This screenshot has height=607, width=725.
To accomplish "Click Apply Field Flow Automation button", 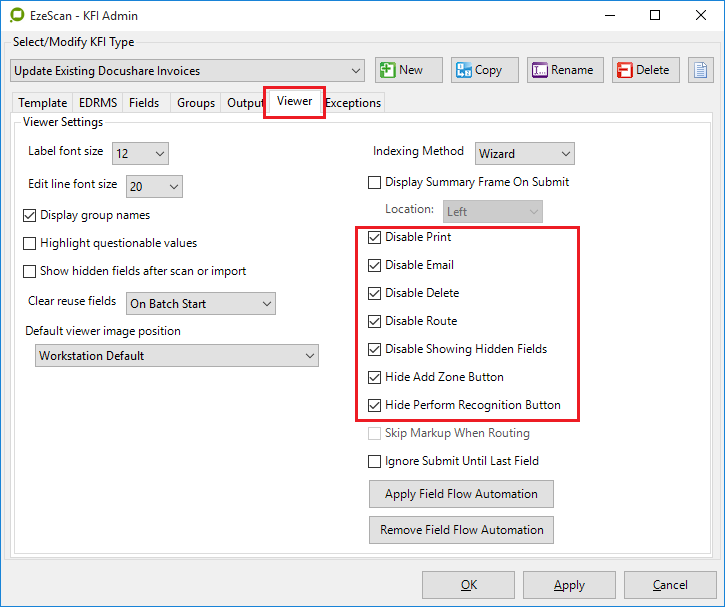I will point(461,494).
